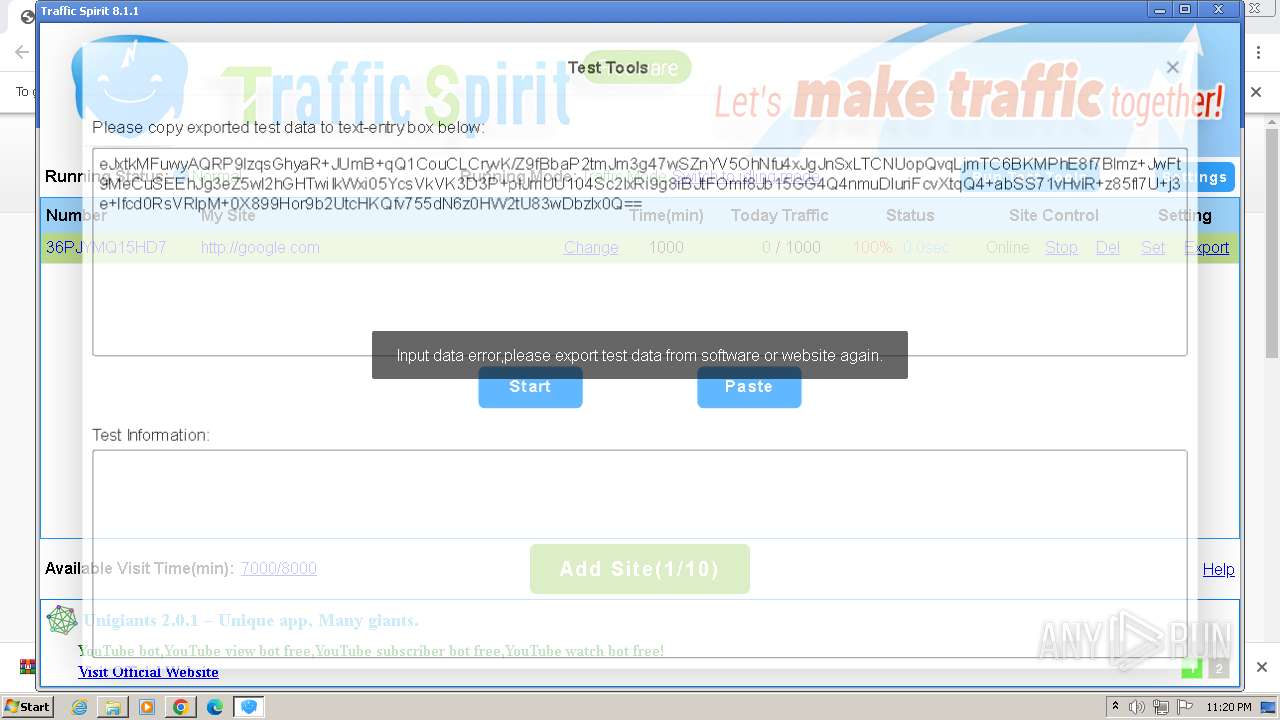
Task: Select site number 36PJYMQ15HD7
Action: (x=106, y=247)
